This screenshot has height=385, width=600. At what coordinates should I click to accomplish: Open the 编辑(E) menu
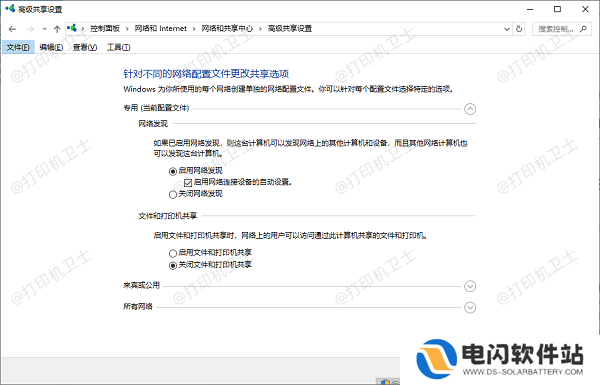pos(51,47)
